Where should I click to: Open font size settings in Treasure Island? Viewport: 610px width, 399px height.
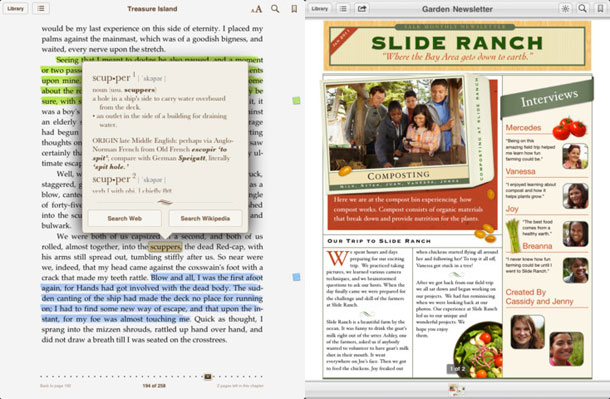click(256, 9)
